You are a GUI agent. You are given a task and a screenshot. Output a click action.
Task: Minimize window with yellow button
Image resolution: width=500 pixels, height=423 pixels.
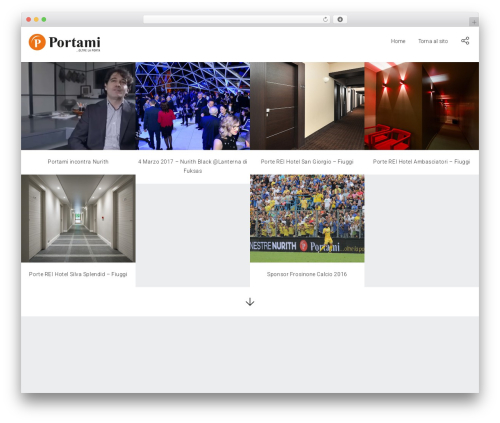36,20
